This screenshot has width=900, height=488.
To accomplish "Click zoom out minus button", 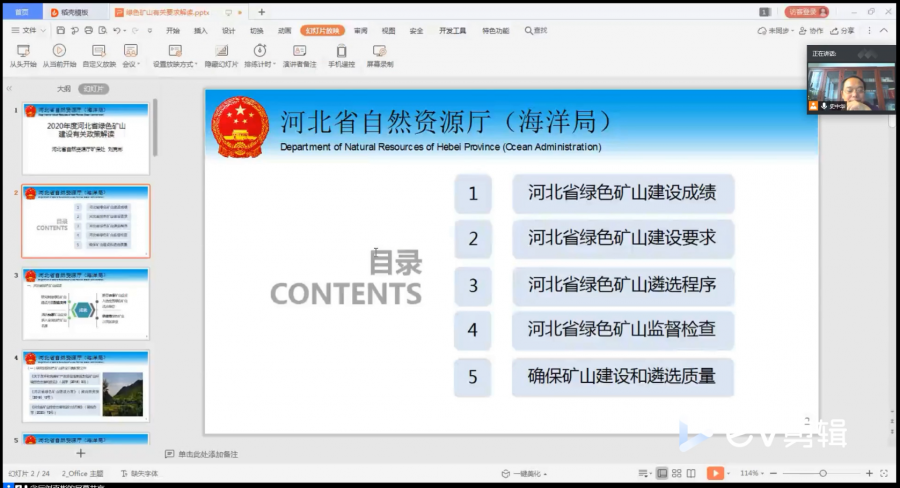I will point(773,474).
